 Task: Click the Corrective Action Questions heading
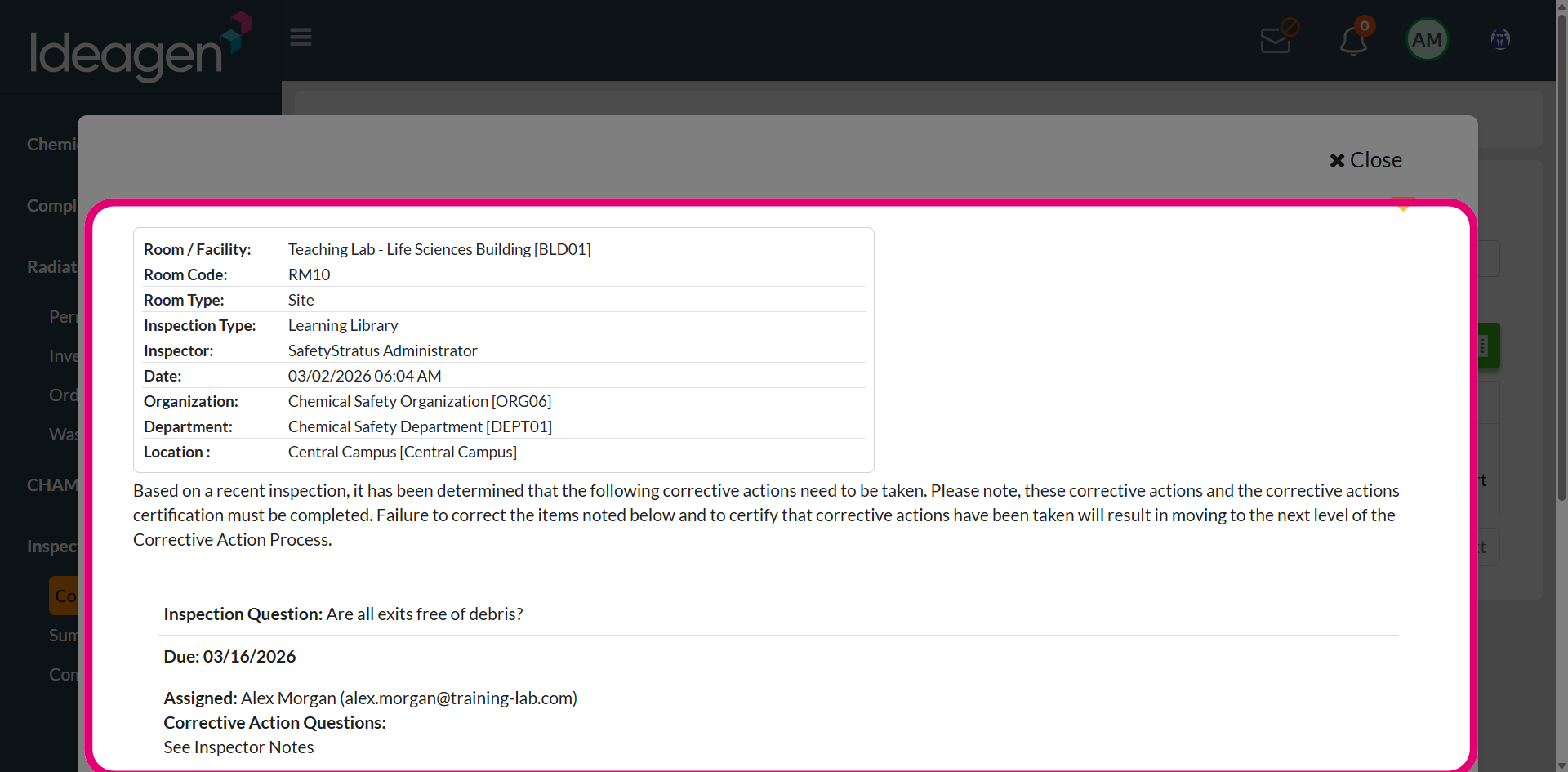pos(274,722)
